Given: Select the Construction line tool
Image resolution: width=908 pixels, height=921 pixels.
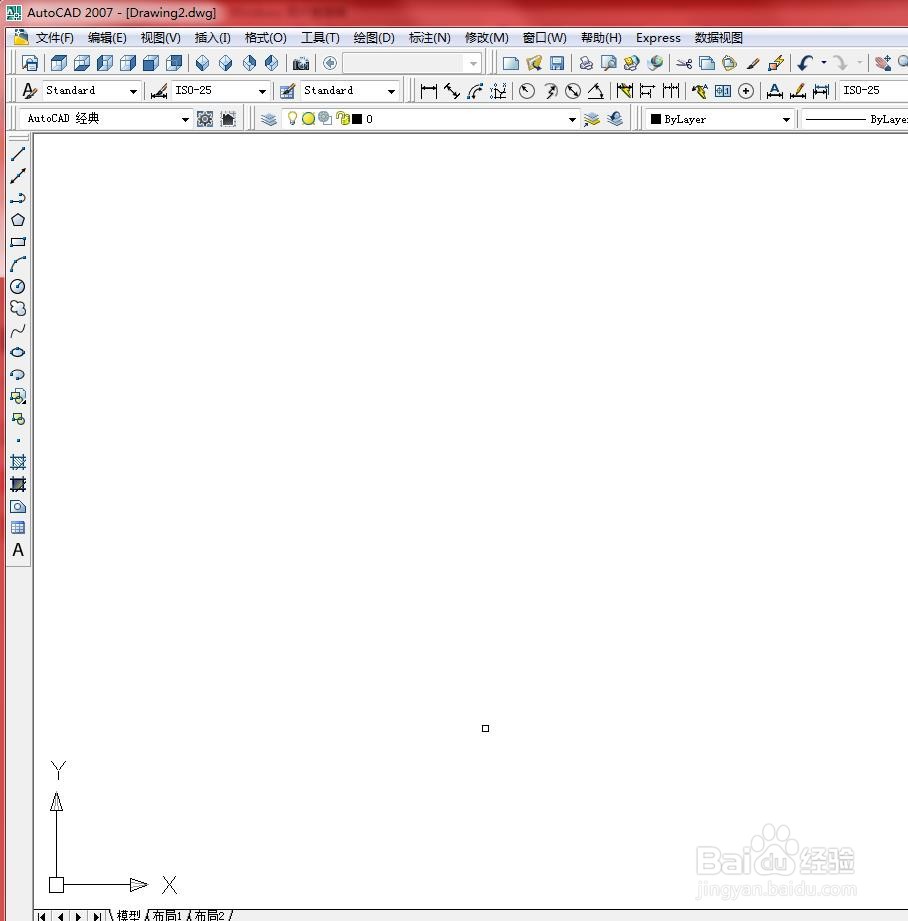Looking at the screenshot, I should pos(18,176).
